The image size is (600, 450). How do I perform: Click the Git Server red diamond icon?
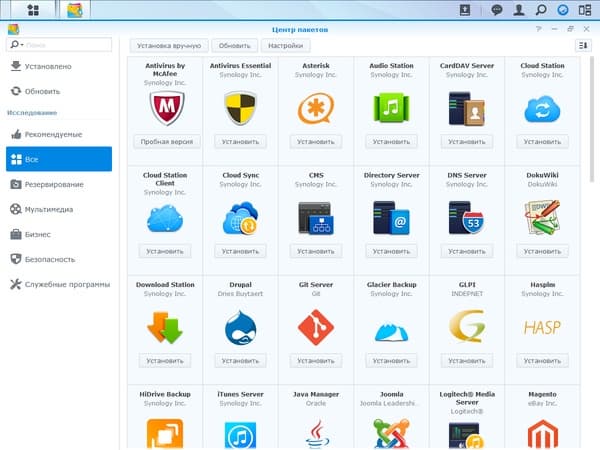coord(316,328)
